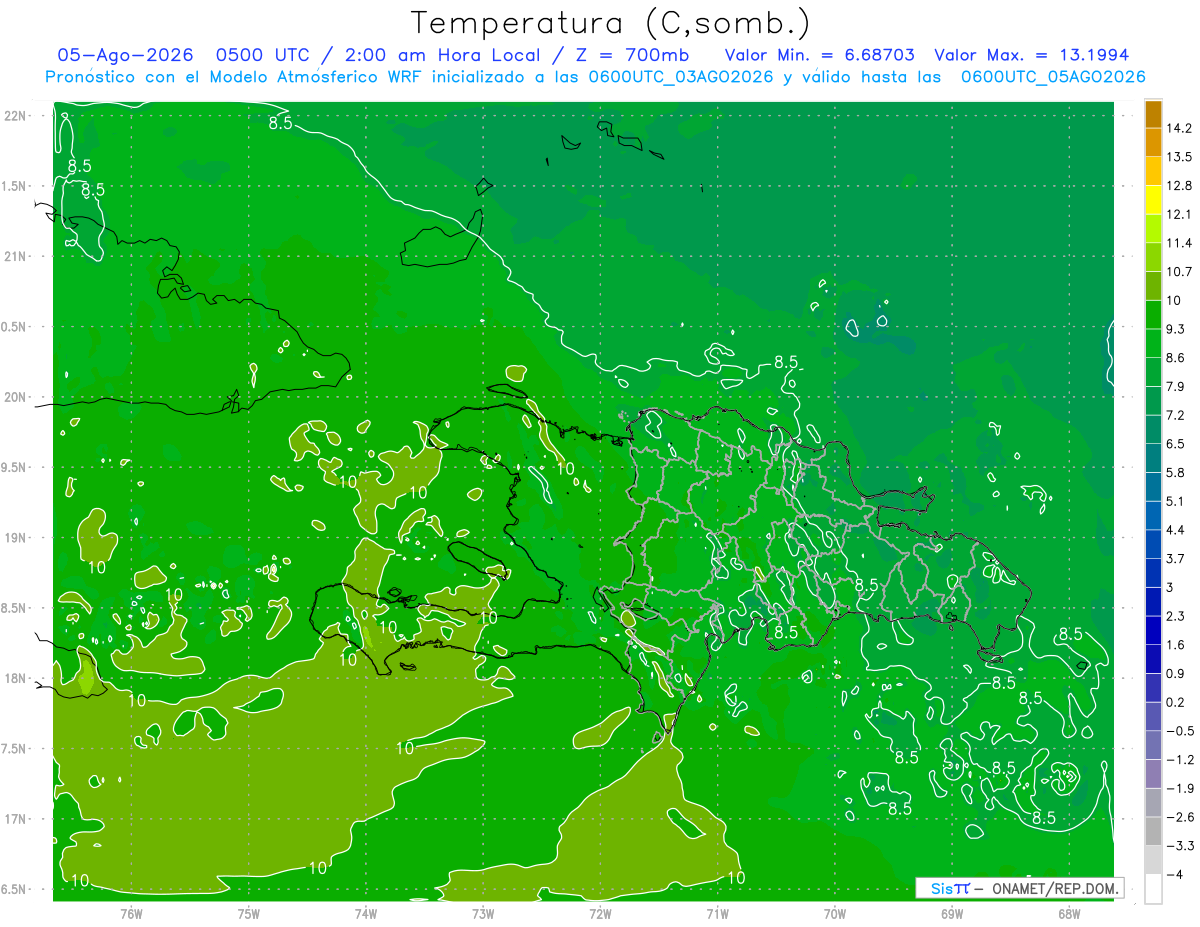Click the '12.1' color scale label
Viewport: 1200px width, 927px height.
(1180, 214)
